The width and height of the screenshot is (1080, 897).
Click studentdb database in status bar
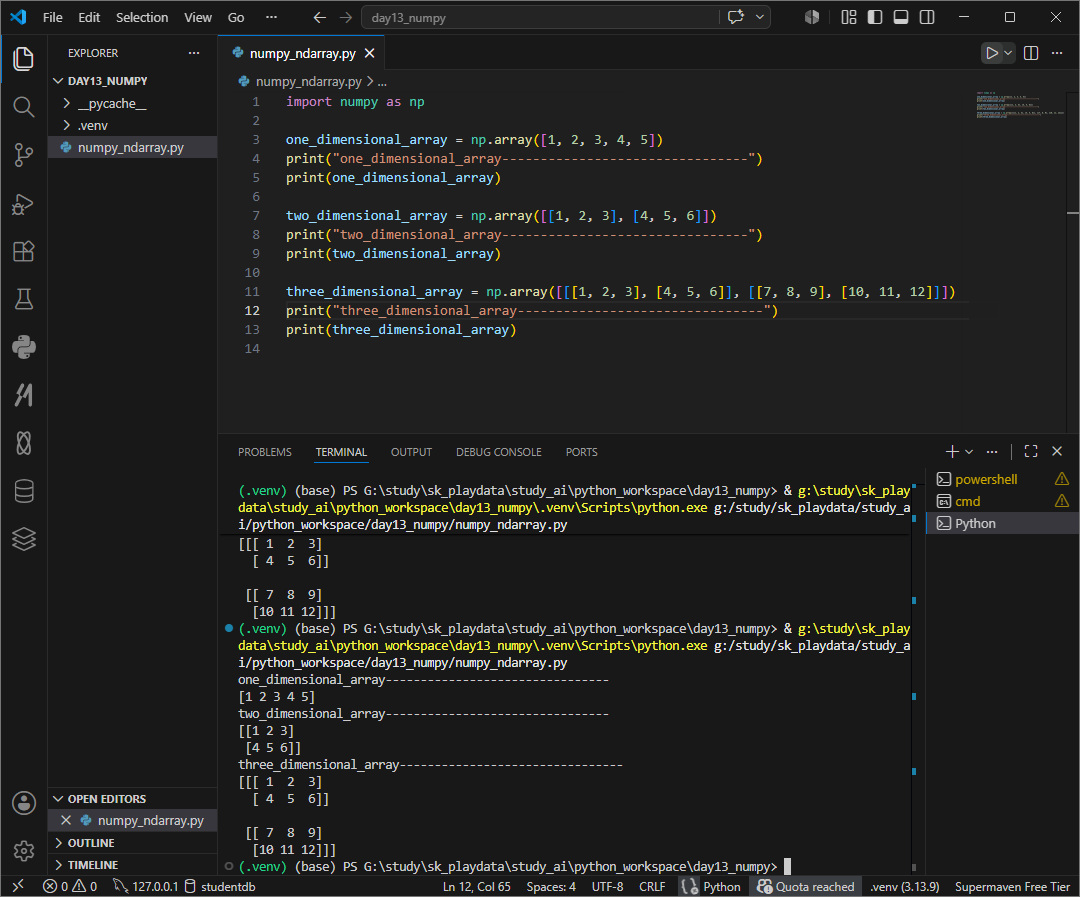point(220,886)
